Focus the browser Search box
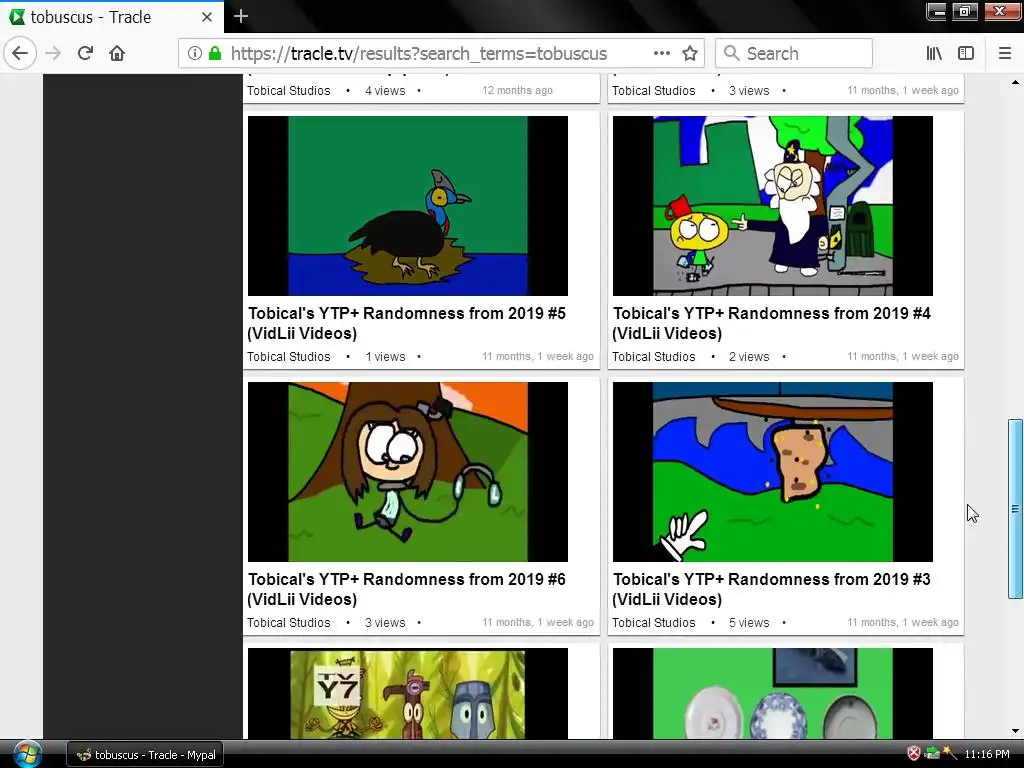Image resolution: width=1024 pixels, height=768 pixels. click(793, 53)
